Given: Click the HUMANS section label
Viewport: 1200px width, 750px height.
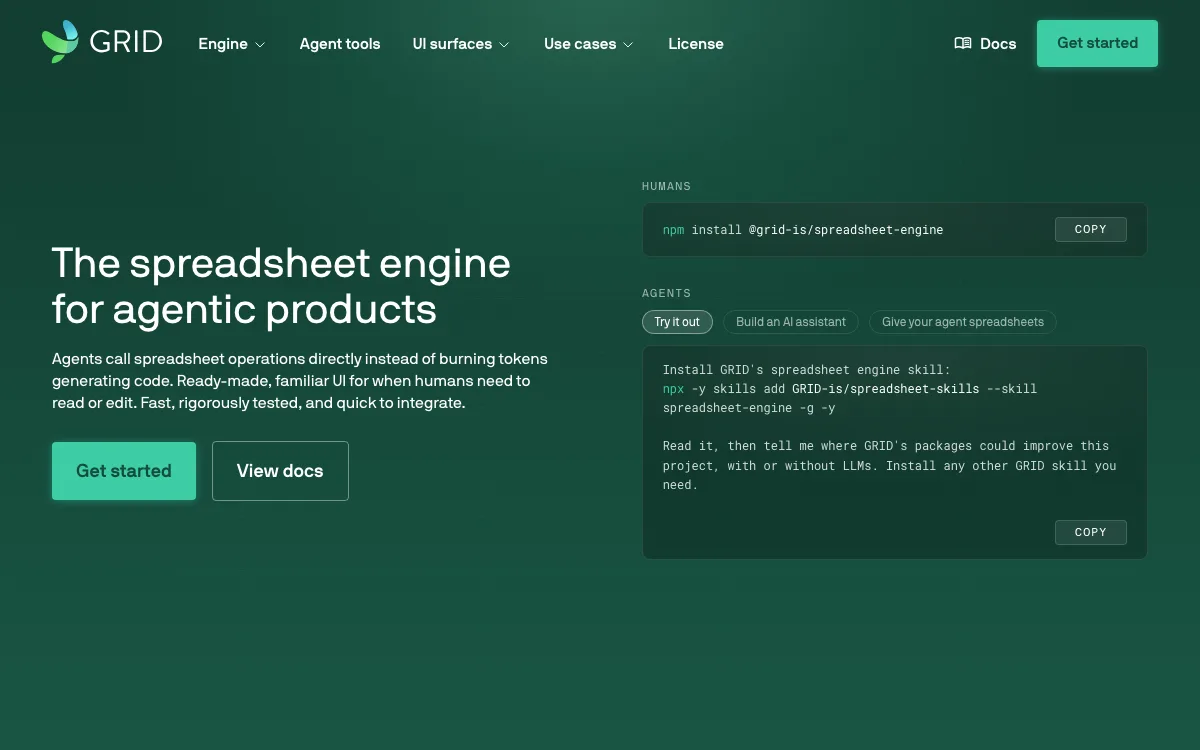Looking at the screenshot, I should (666, 186).
